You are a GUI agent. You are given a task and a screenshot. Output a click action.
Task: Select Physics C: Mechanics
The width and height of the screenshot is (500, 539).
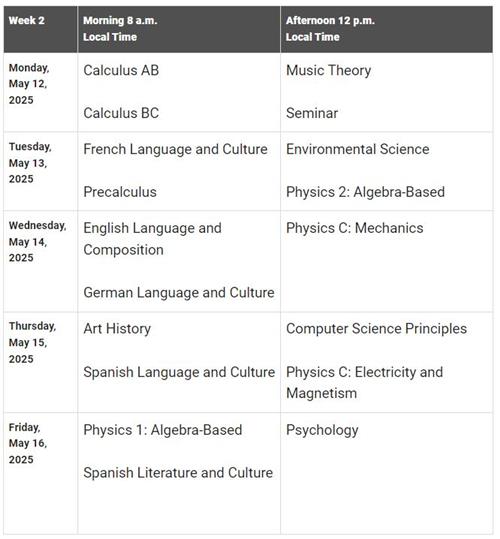click(x=355, y=228)
